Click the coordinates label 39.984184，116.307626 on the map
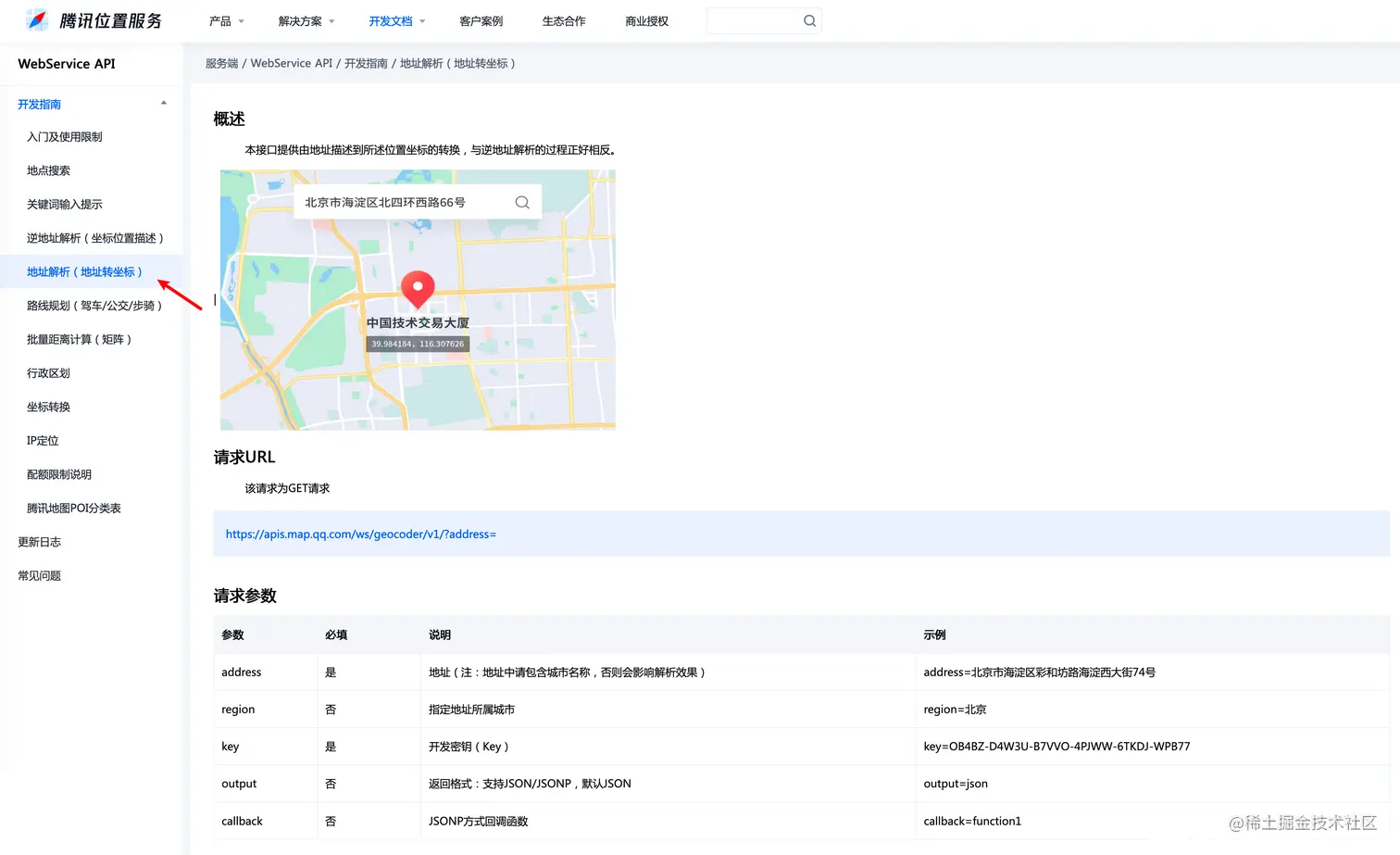Image resolution: width=1400 pixels, height=855 pixels. click(418, 343)
